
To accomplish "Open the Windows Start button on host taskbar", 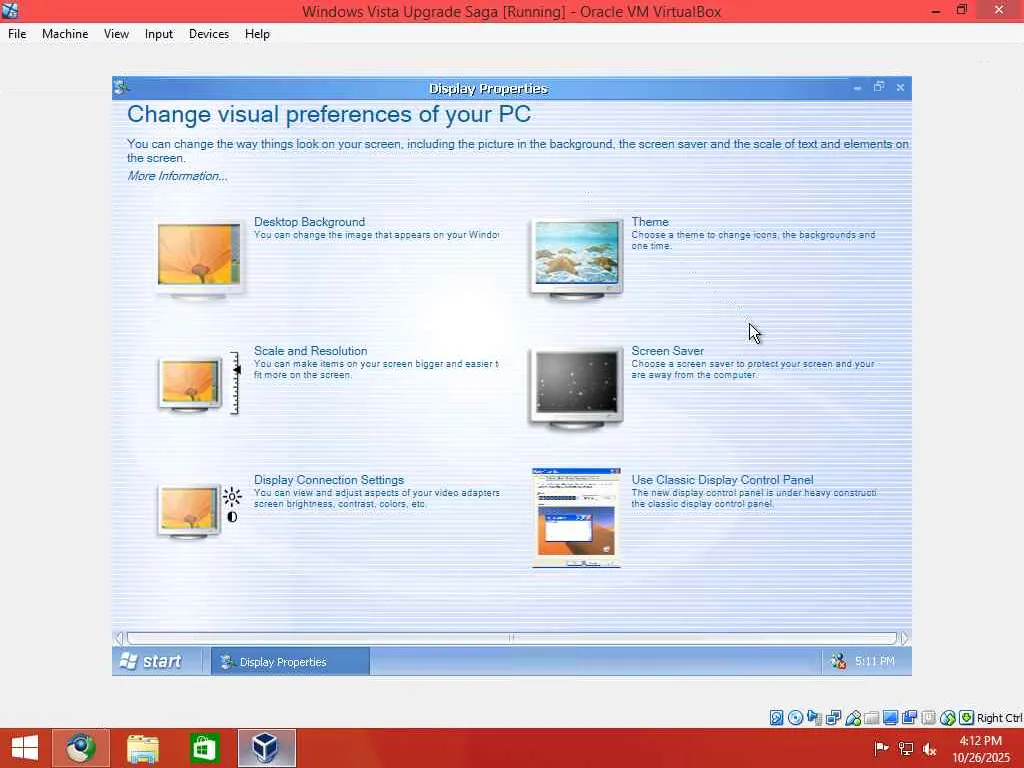I will [x=25, y=748].
